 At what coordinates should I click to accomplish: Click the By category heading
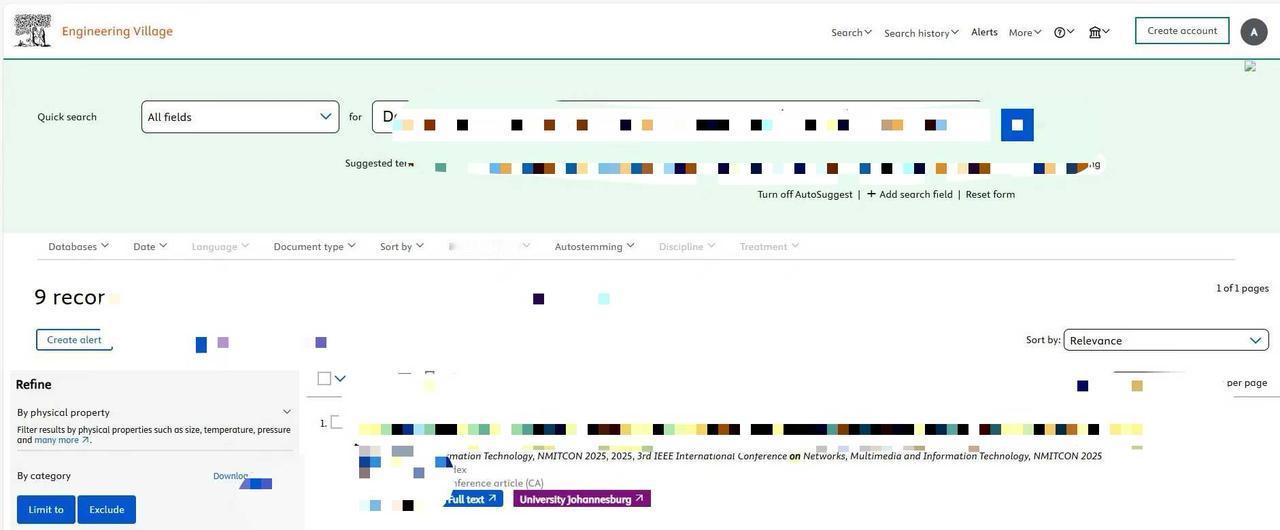click(x=44, y=476)
